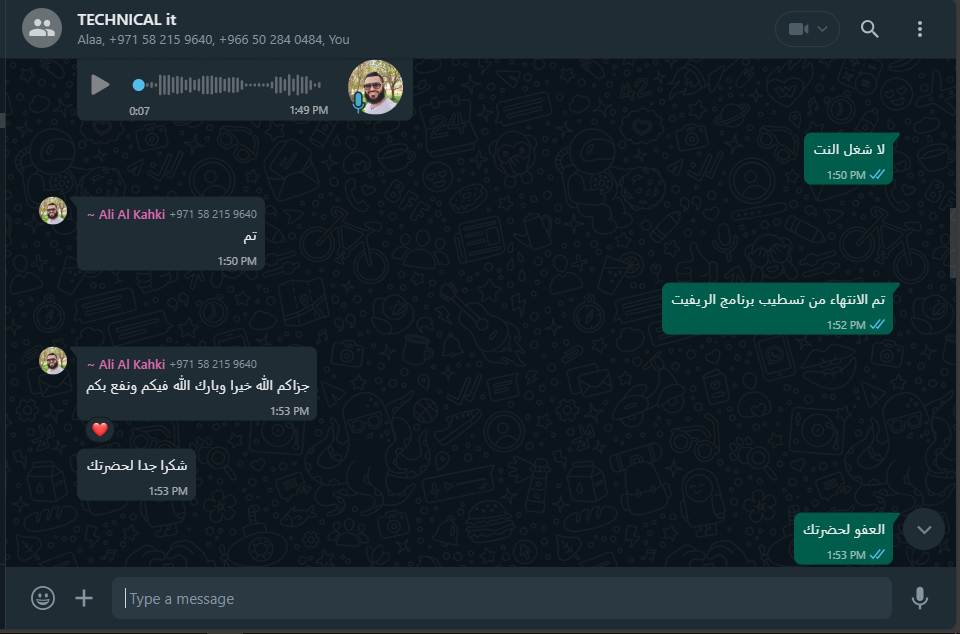Open the search in chat magnifier icon
Image resolution: width=960 pixels, height=634 pixels.
(869, 29)
